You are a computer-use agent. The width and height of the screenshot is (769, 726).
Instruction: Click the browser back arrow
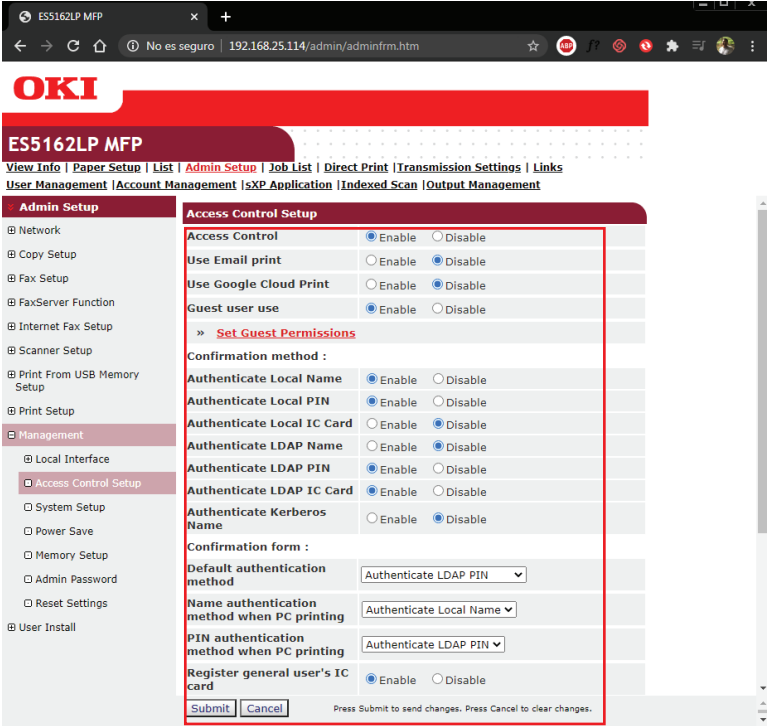20,46
